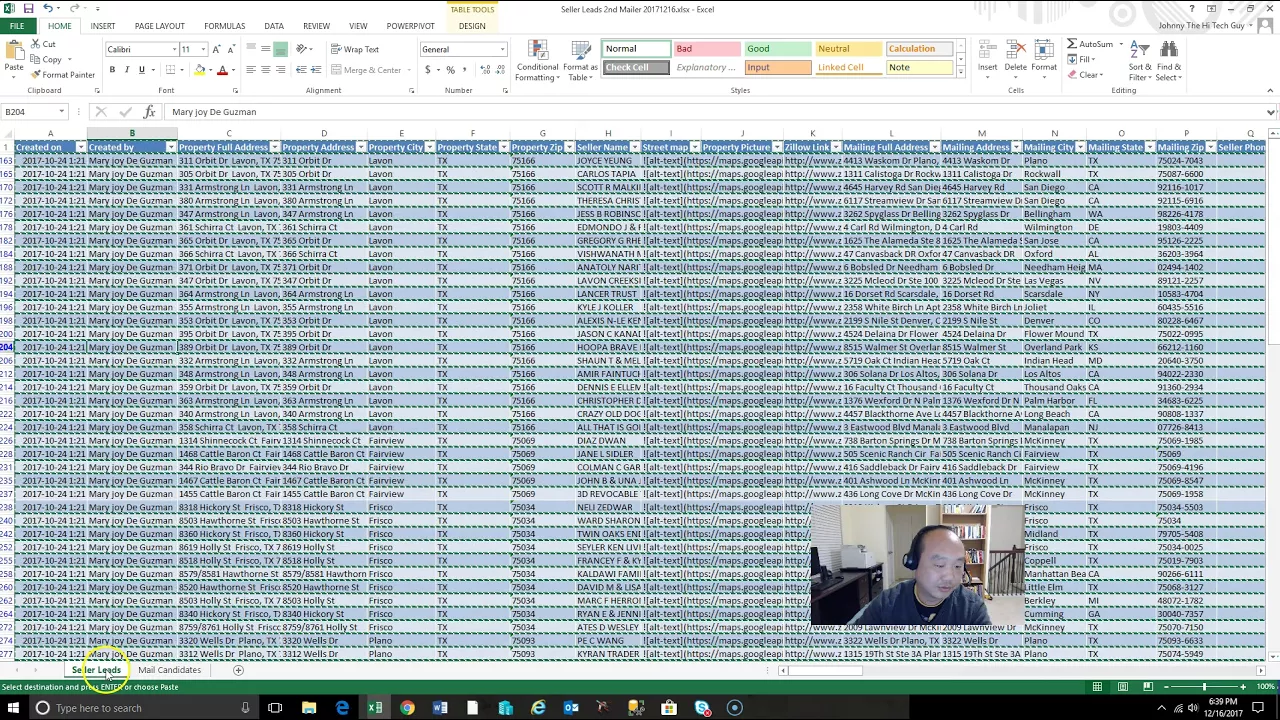The width and height of the screenshot is (1280, 720).
Task: Apply the Note cell style
Action: [x=919, y=68]
